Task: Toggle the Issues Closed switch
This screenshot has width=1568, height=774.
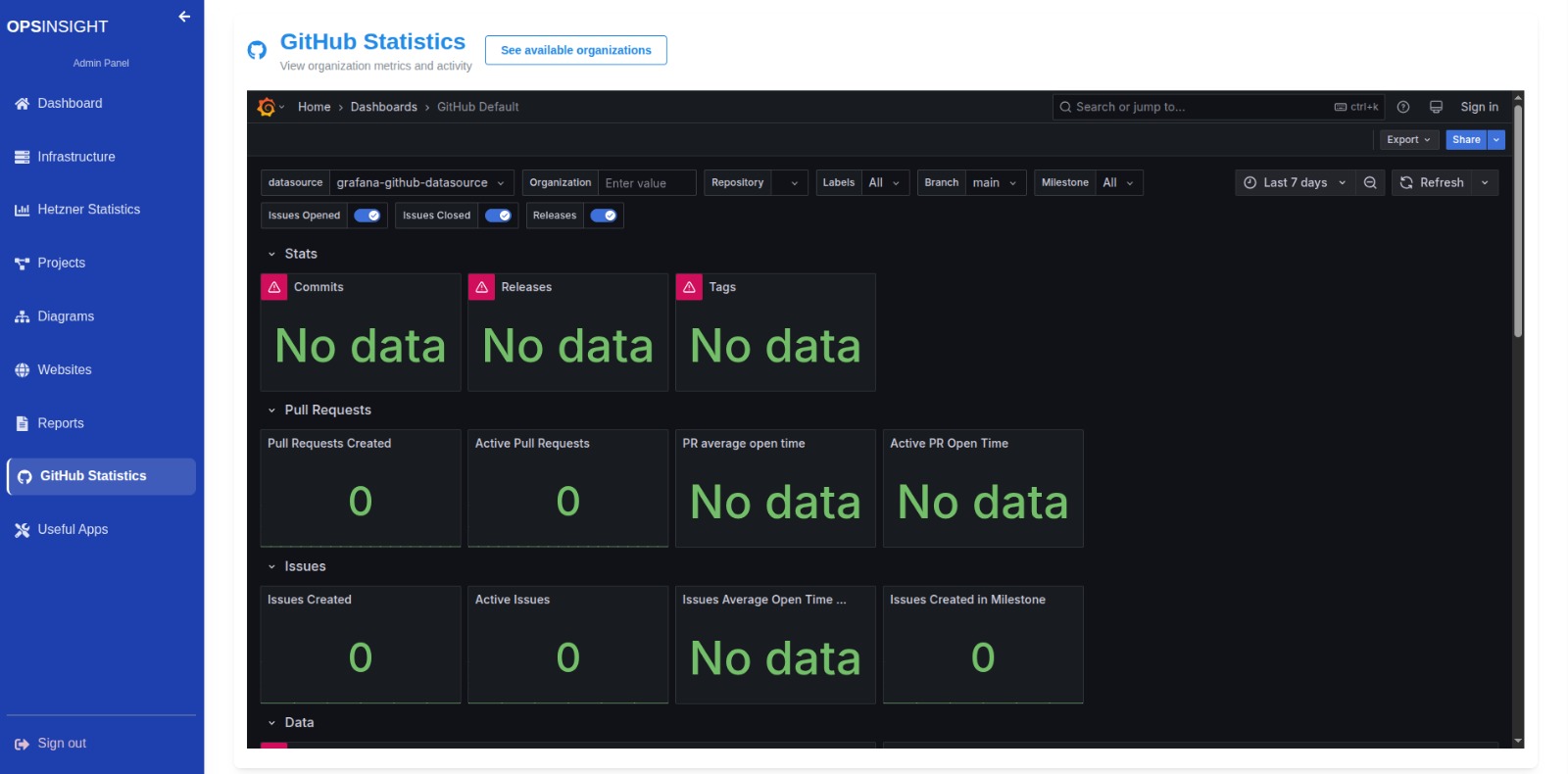Action: coord(498,216)
